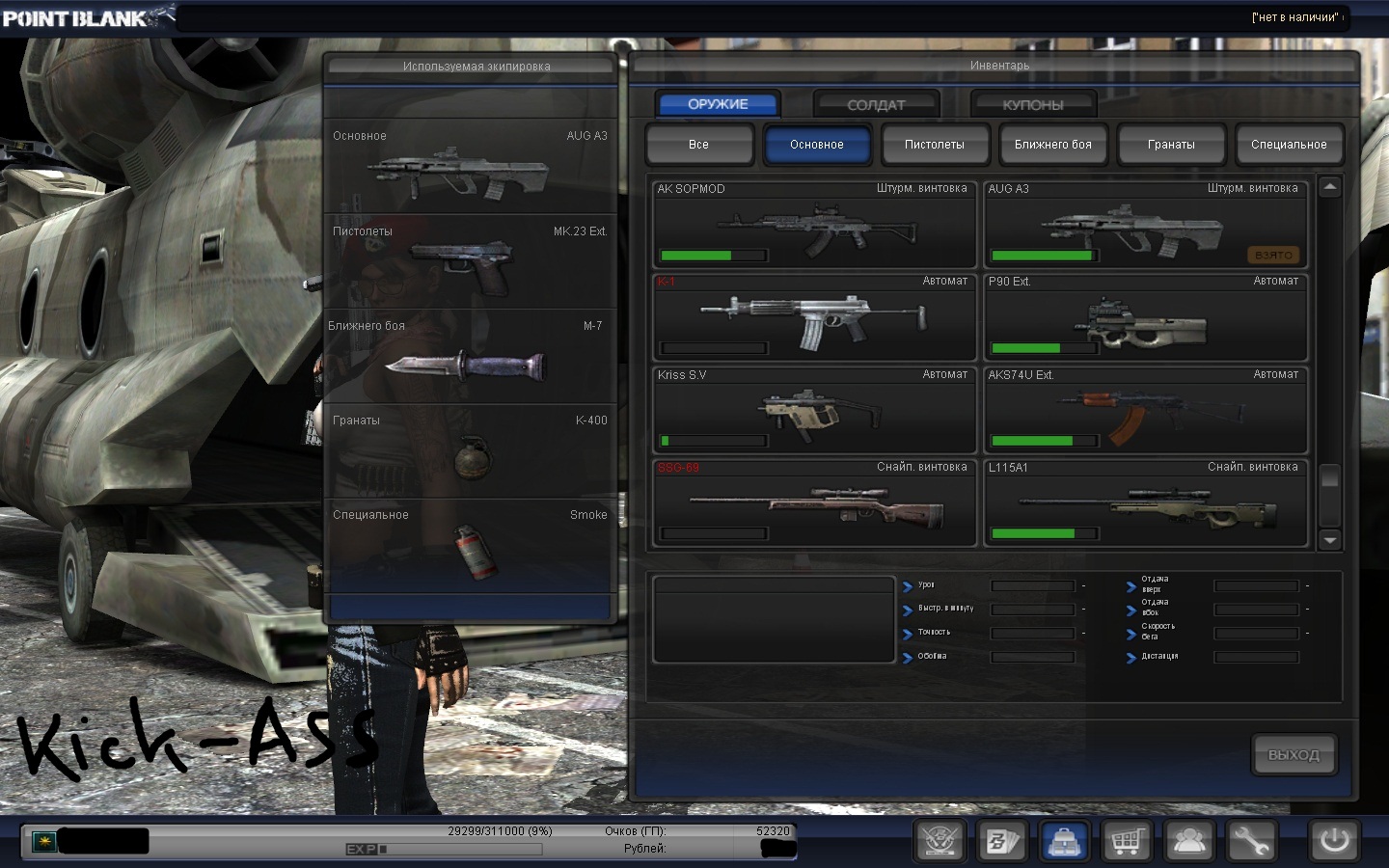Viewport: 1389px width, 868px height.
Task: Select the Гранаты weapon filter
Action: click(1171, 145)
